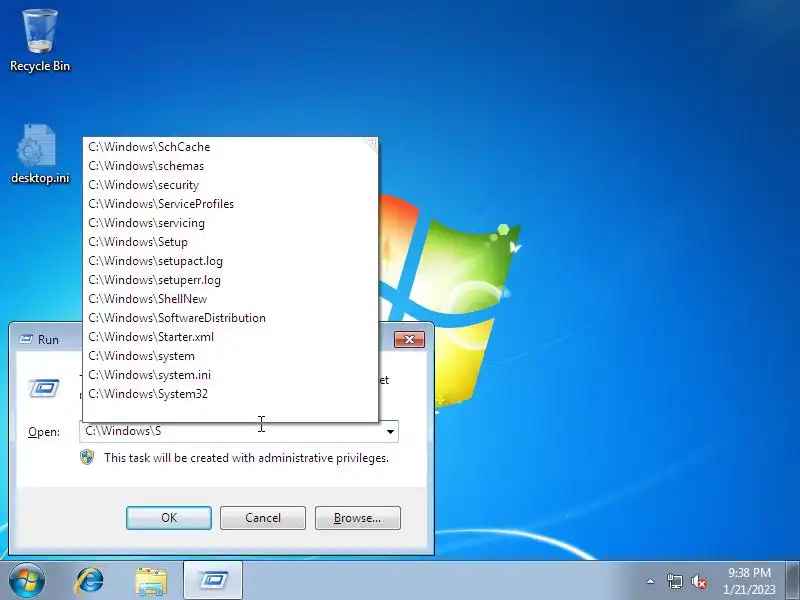Image resolution: width=800 pixels, height=600 pixels.
Task: Close the Run dialog
Action: (x=409, y=339)
